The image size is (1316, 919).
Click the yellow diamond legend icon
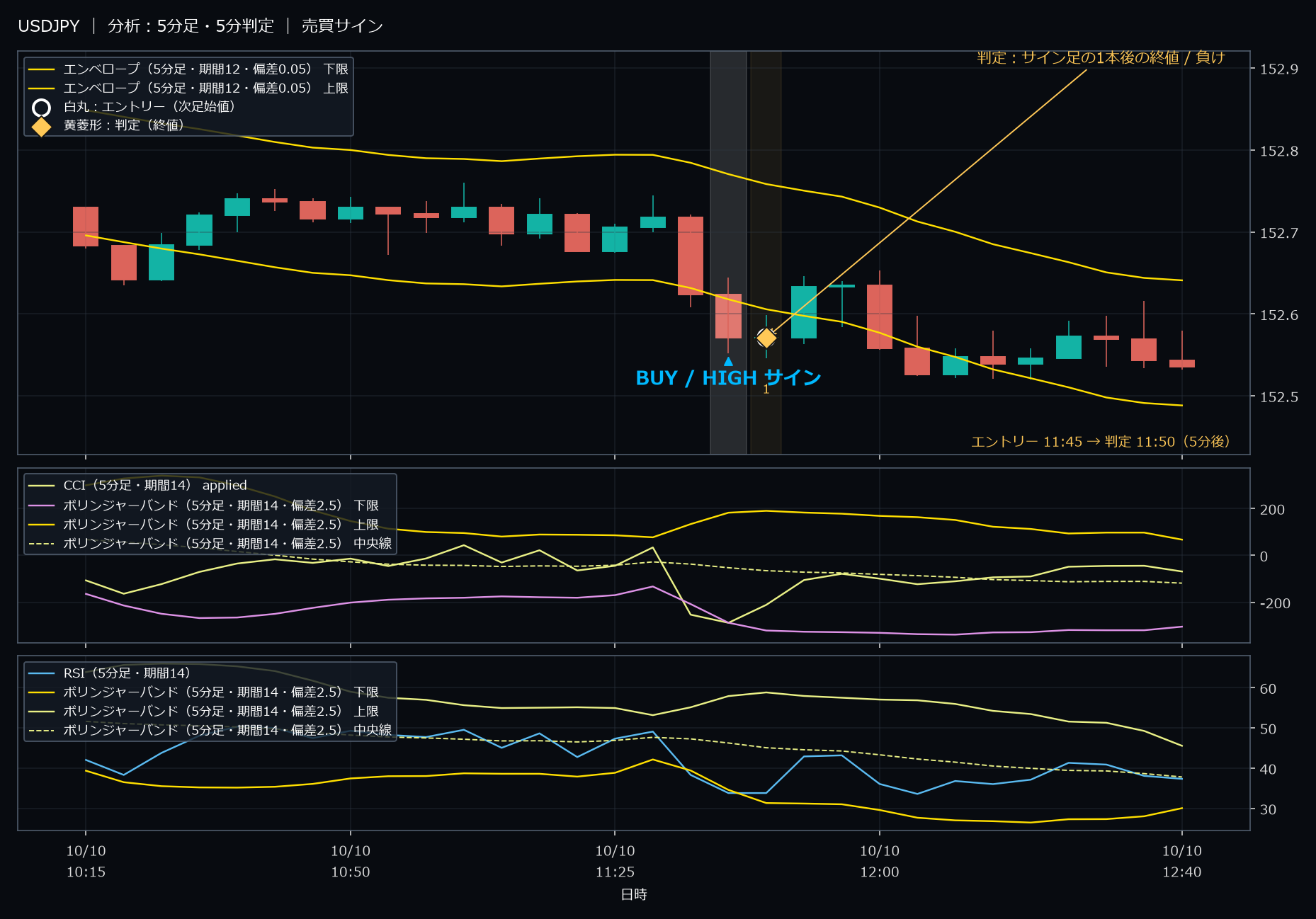(42, 126)
